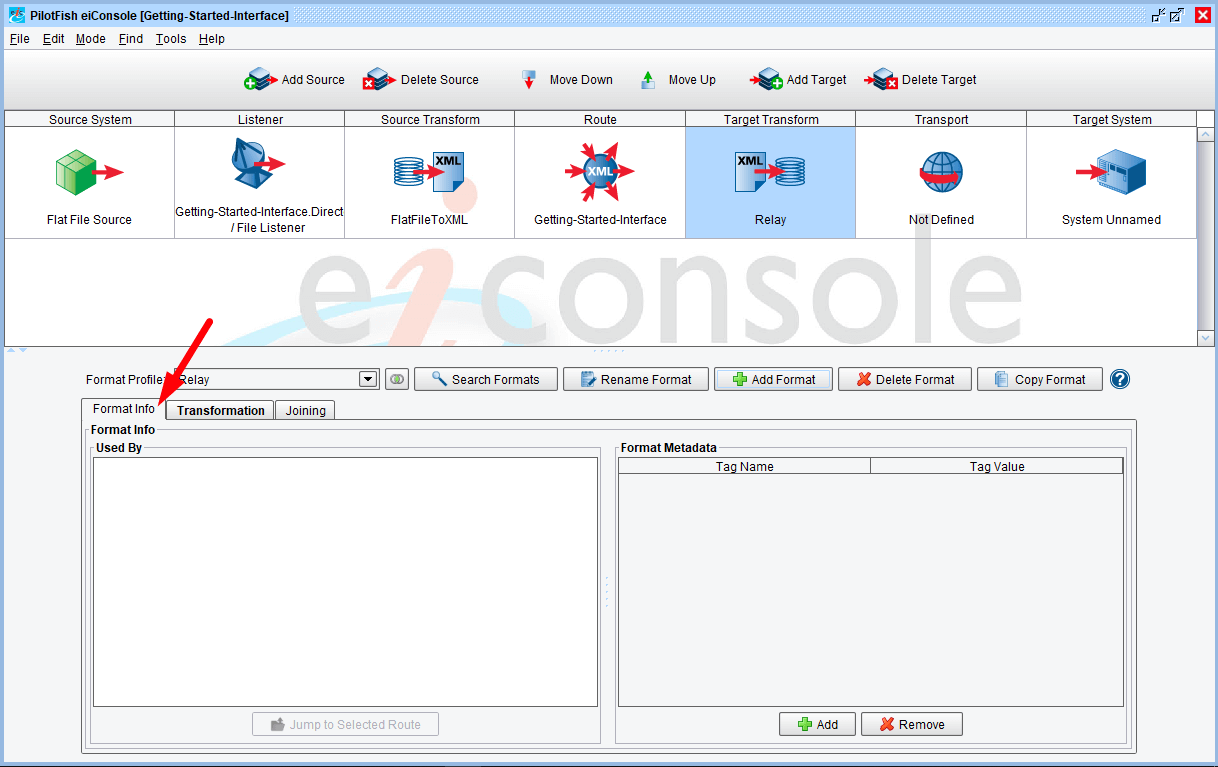Toggle the green button beside Format Profile dropdown
The image size is (1218, 767).
coord(397,379)
